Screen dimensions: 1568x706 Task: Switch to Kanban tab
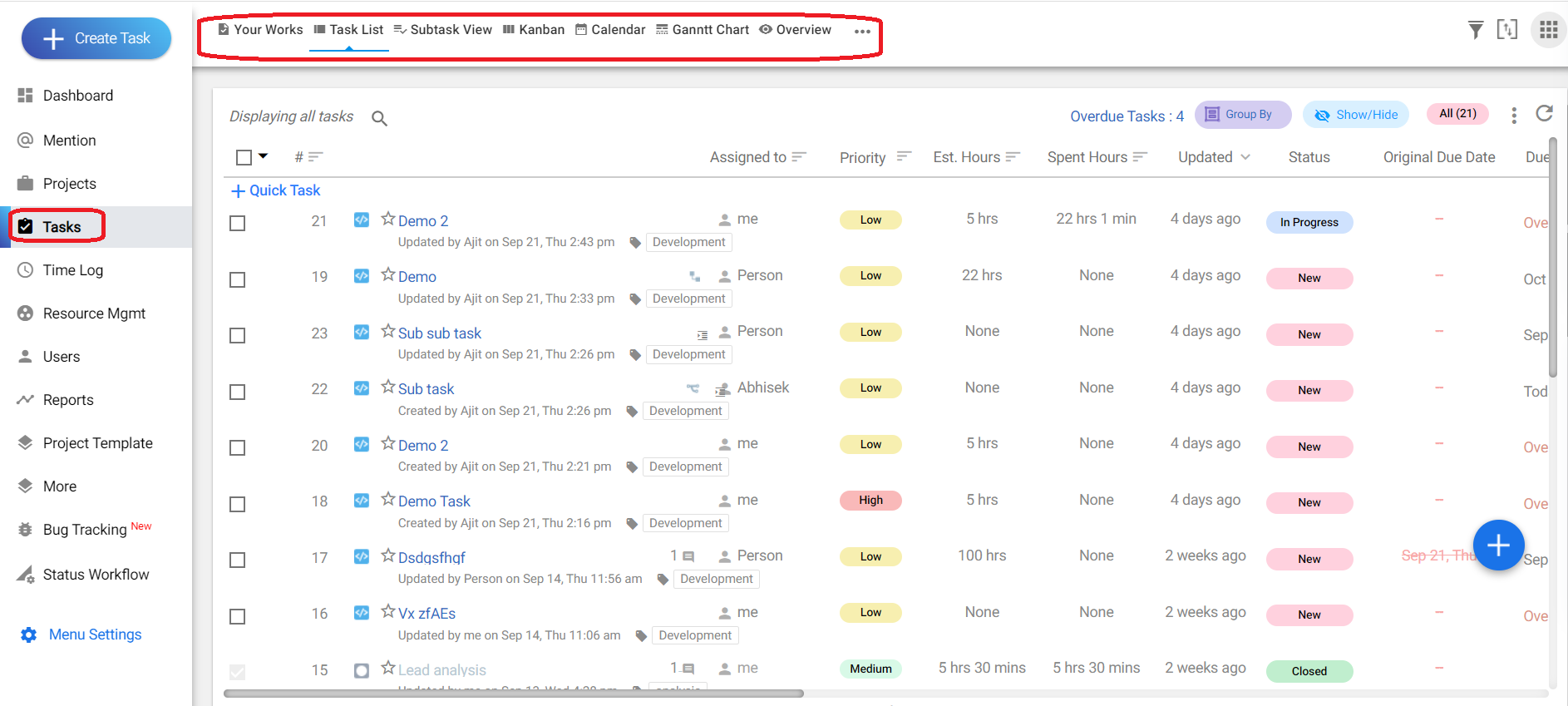click(534, 30)
